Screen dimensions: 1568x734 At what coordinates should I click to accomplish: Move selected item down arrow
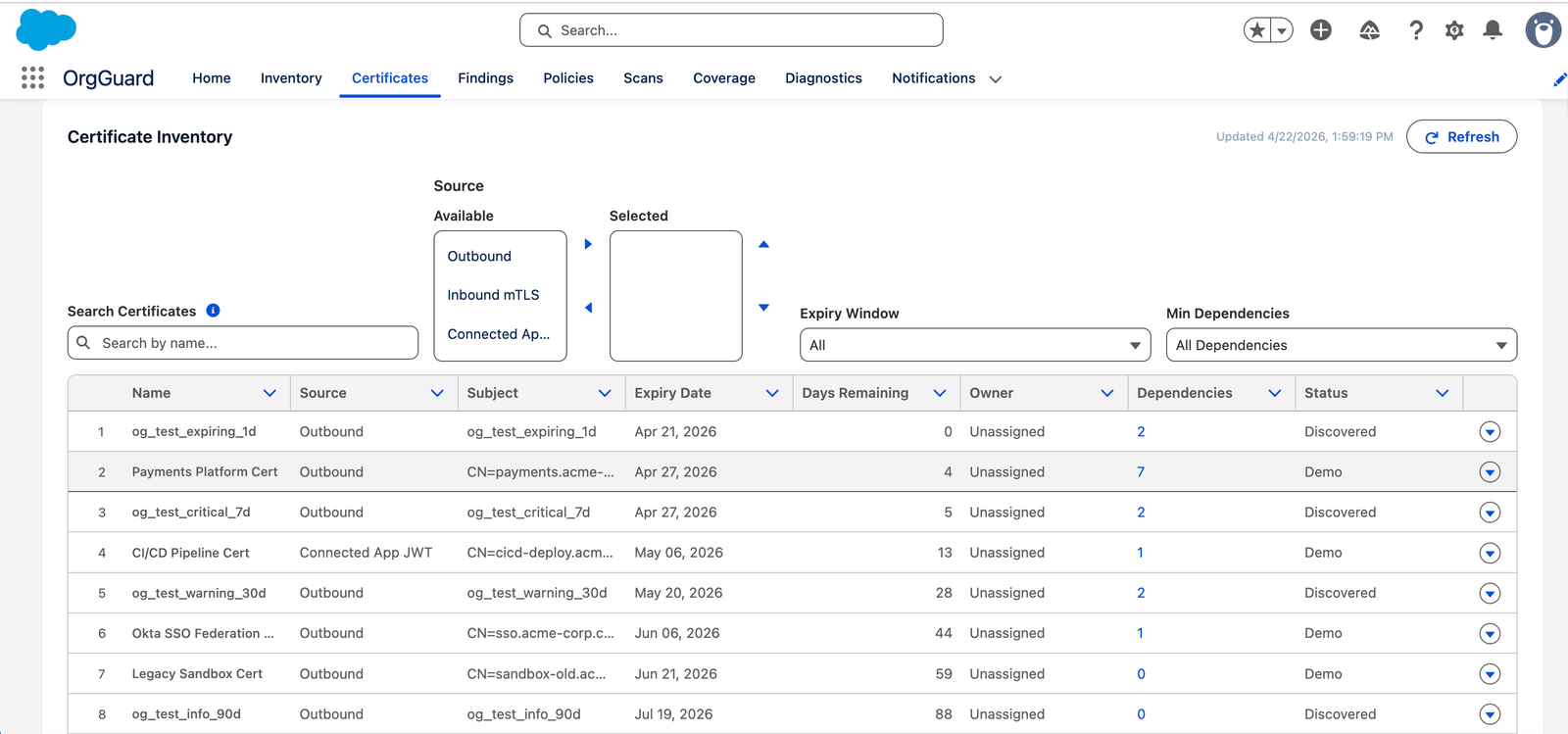[763, 308]
